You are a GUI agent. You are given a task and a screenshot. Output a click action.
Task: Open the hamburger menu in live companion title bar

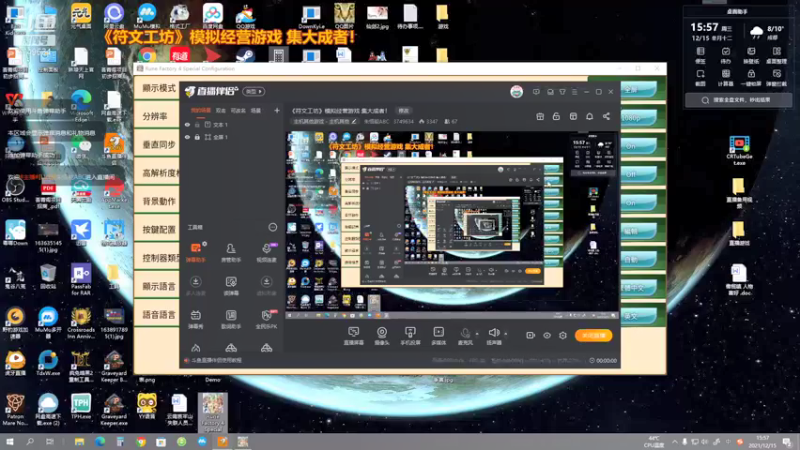(574, 92)
